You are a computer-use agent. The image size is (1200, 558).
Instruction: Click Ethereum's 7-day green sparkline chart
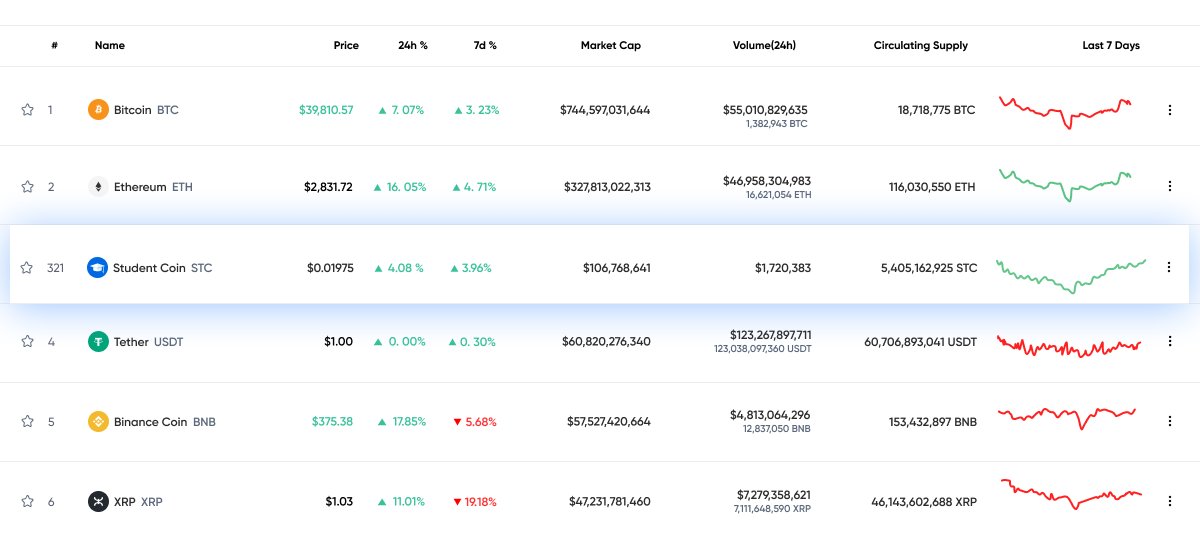pos(1066,185)
